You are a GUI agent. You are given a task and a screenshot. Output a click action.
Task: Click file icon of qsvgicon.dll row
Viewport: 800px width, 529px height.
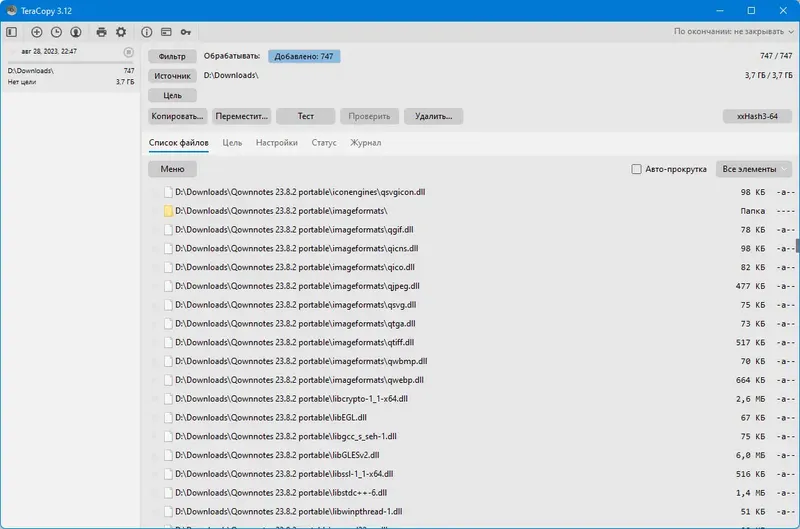(168, 192)
